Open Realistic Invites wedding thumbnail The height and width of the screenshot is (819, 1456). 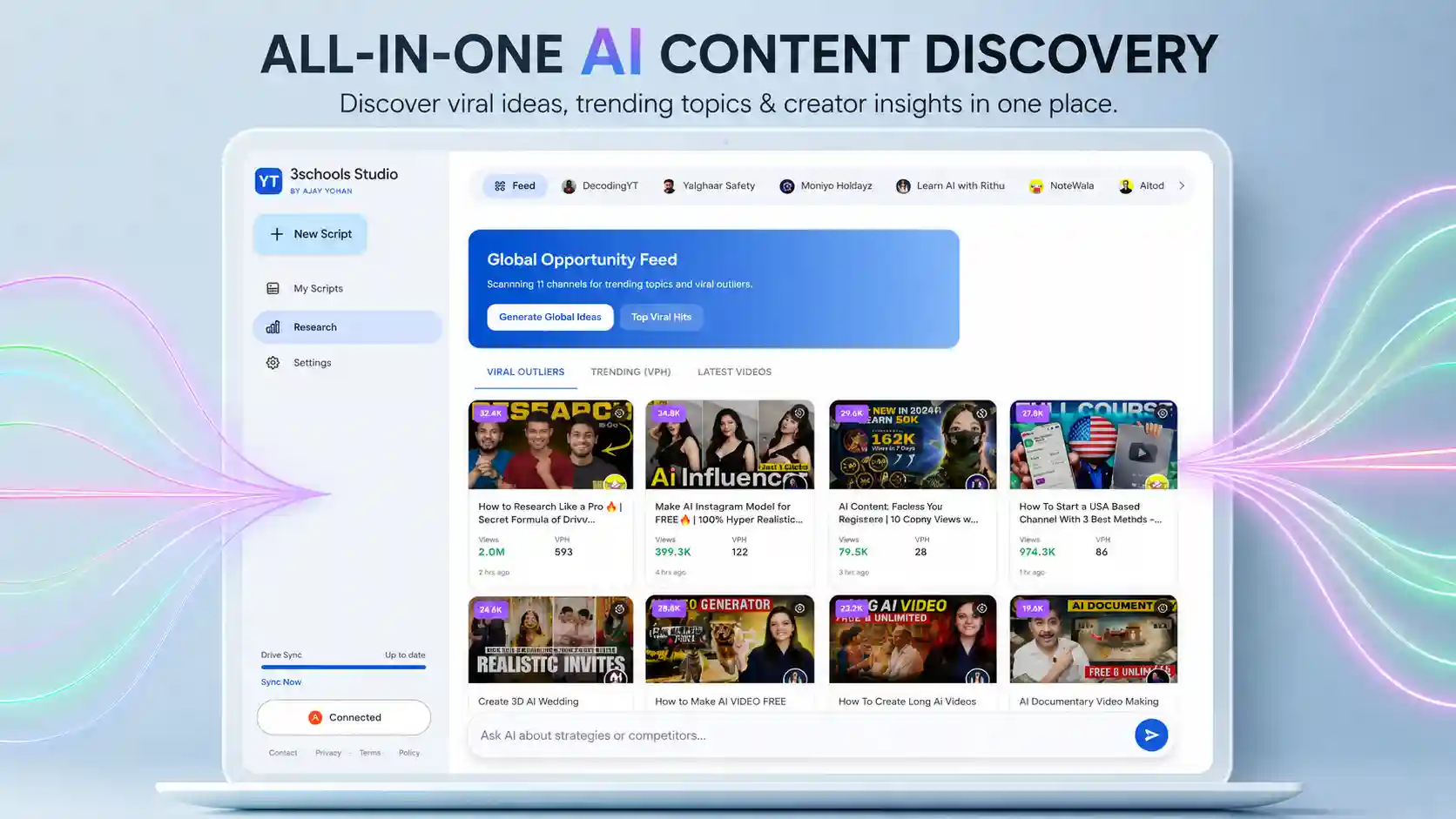coord(550,640)
